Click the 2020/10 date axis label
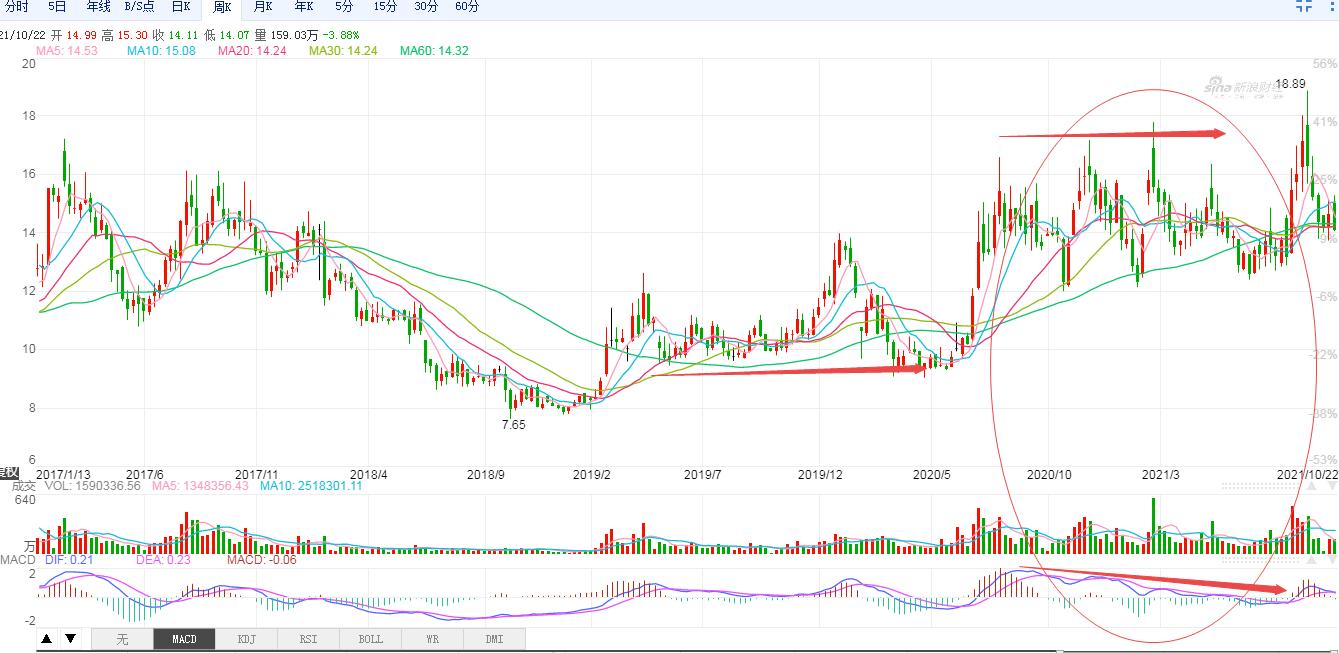 point(1051,474)
